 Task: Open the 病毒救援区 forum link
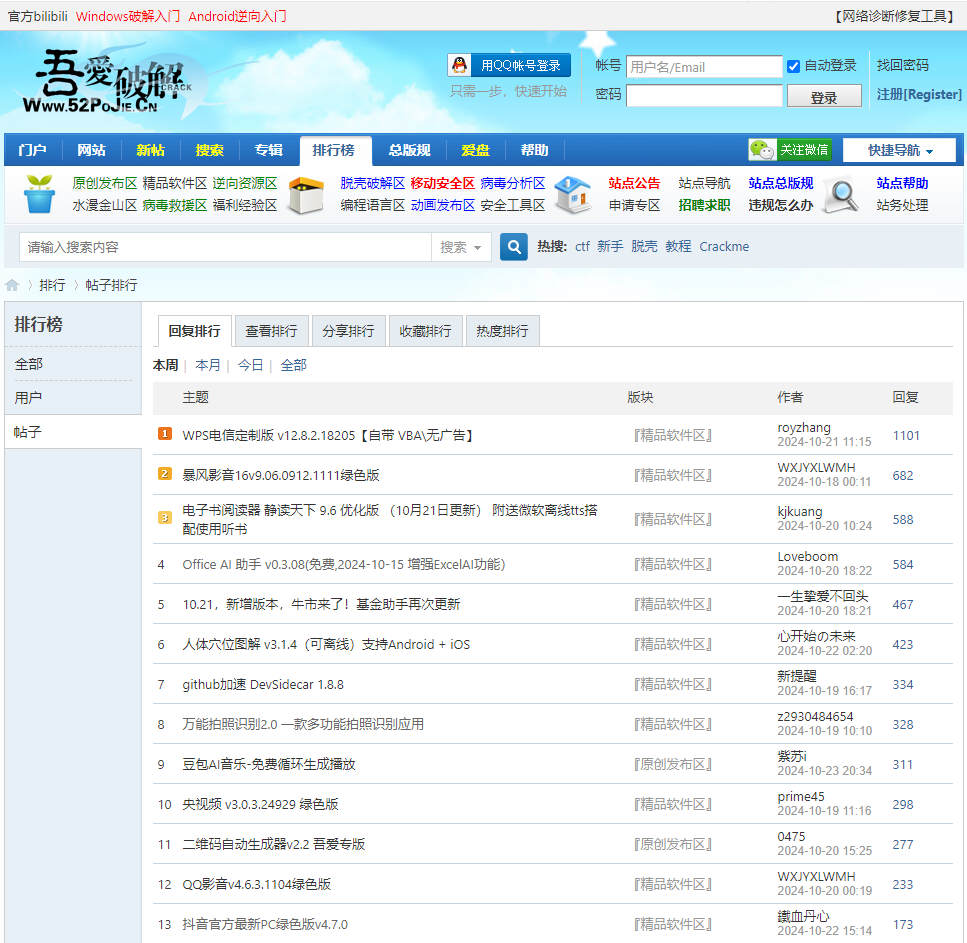[175, 205]
